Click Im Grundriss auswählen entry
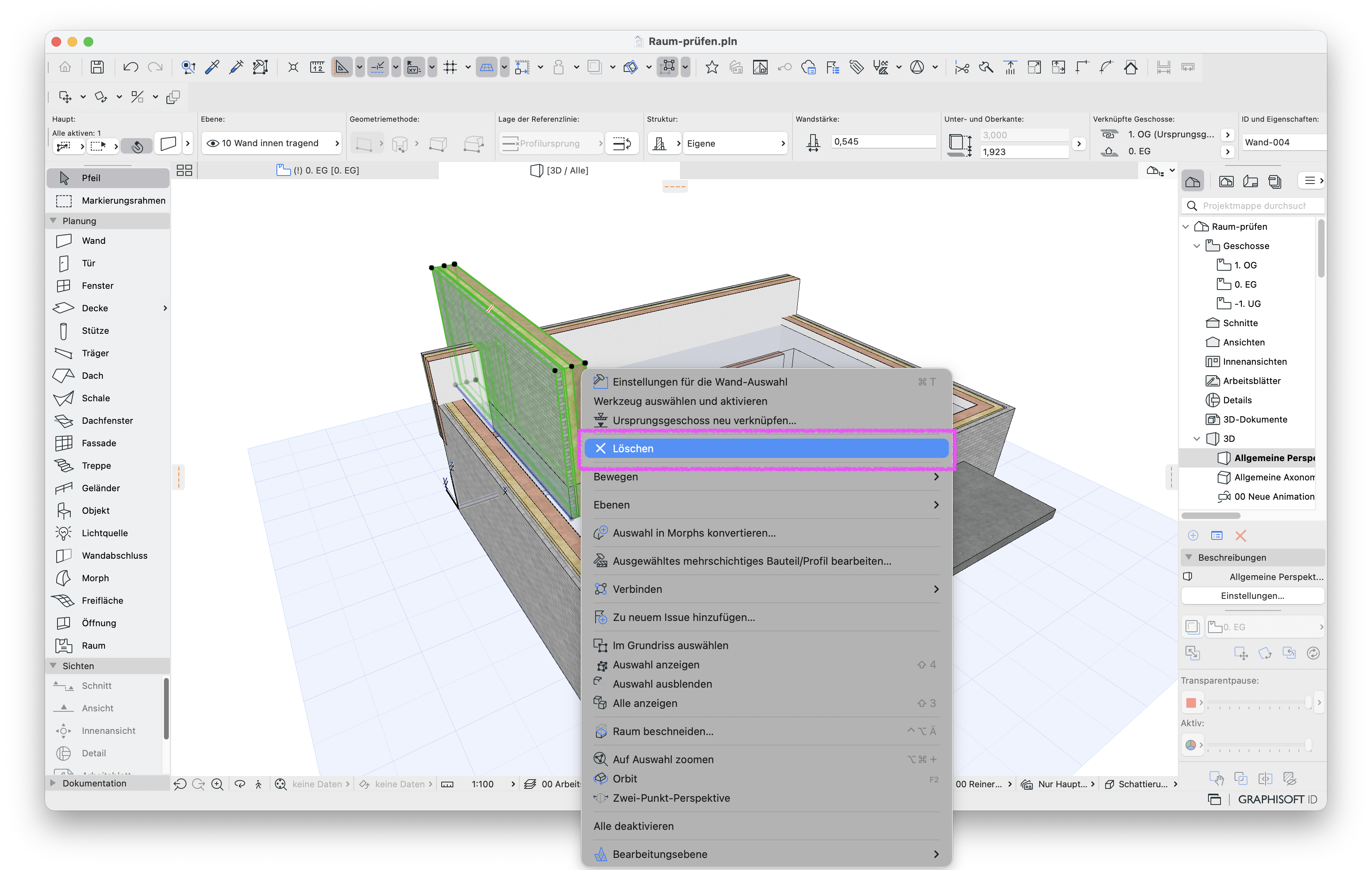Screen dimensions: 1372x870 766,645
